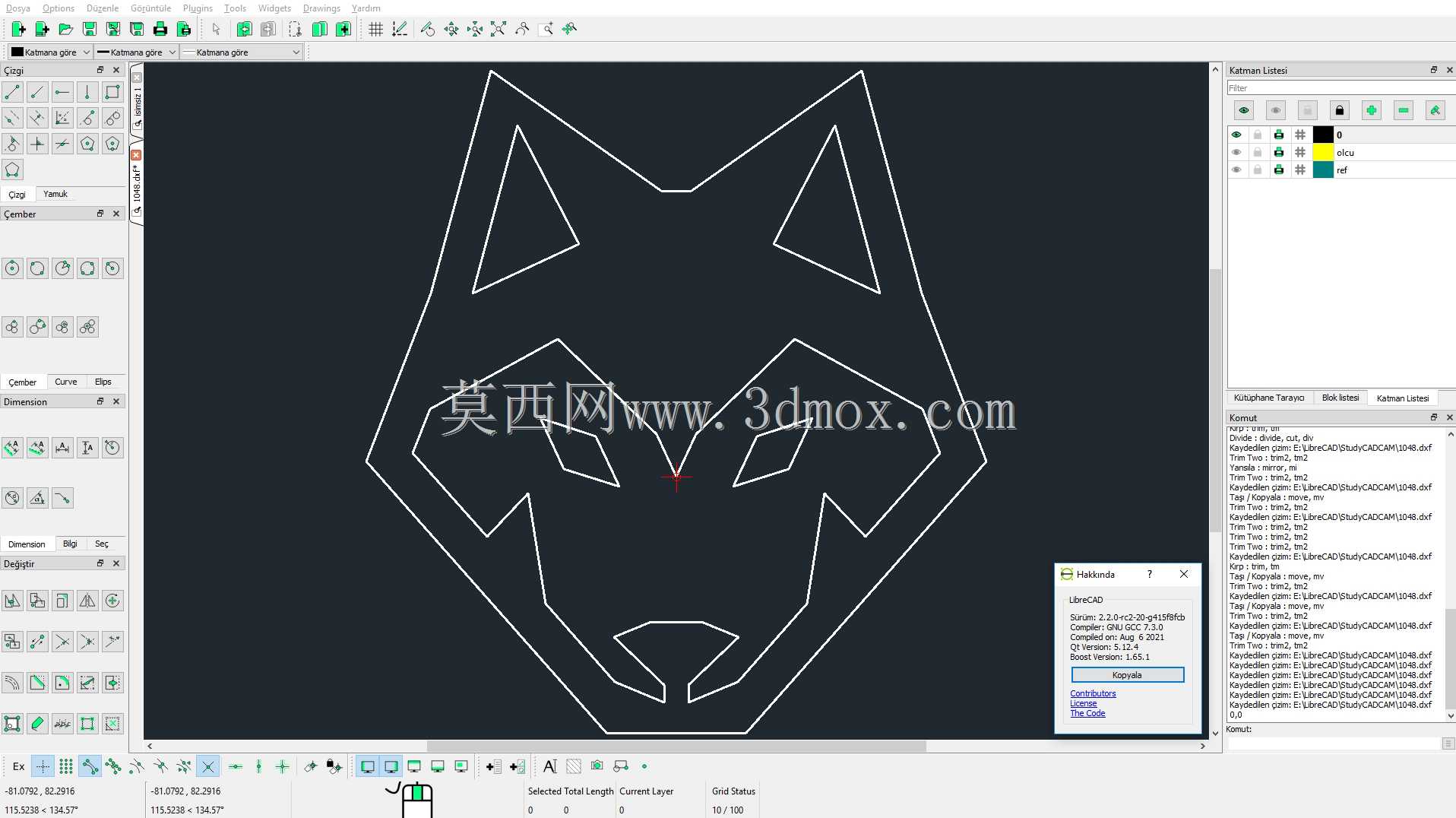Select the angular dimension tool
Image resolution: width=1456 pixels, height=818 pixels.
(x=37, y=499)
